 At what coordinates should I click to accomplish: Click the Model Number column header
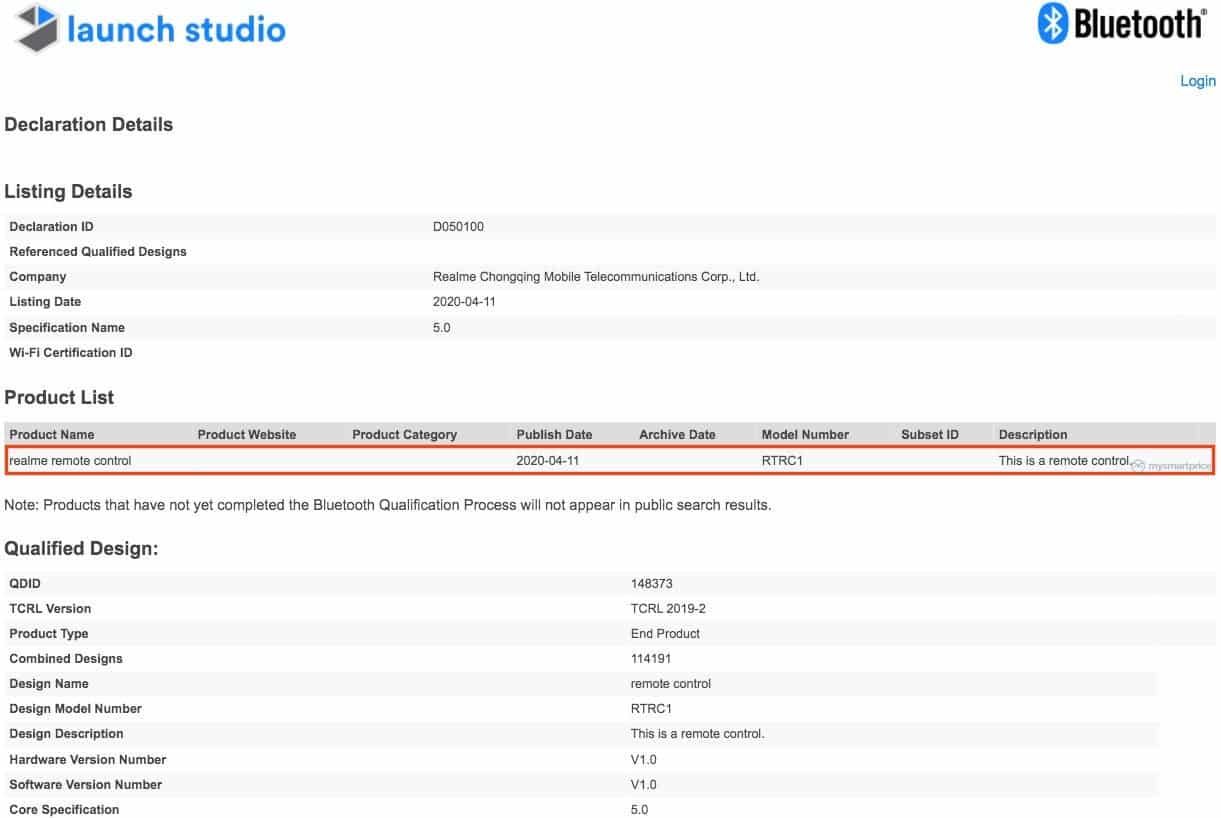(805, 435)
